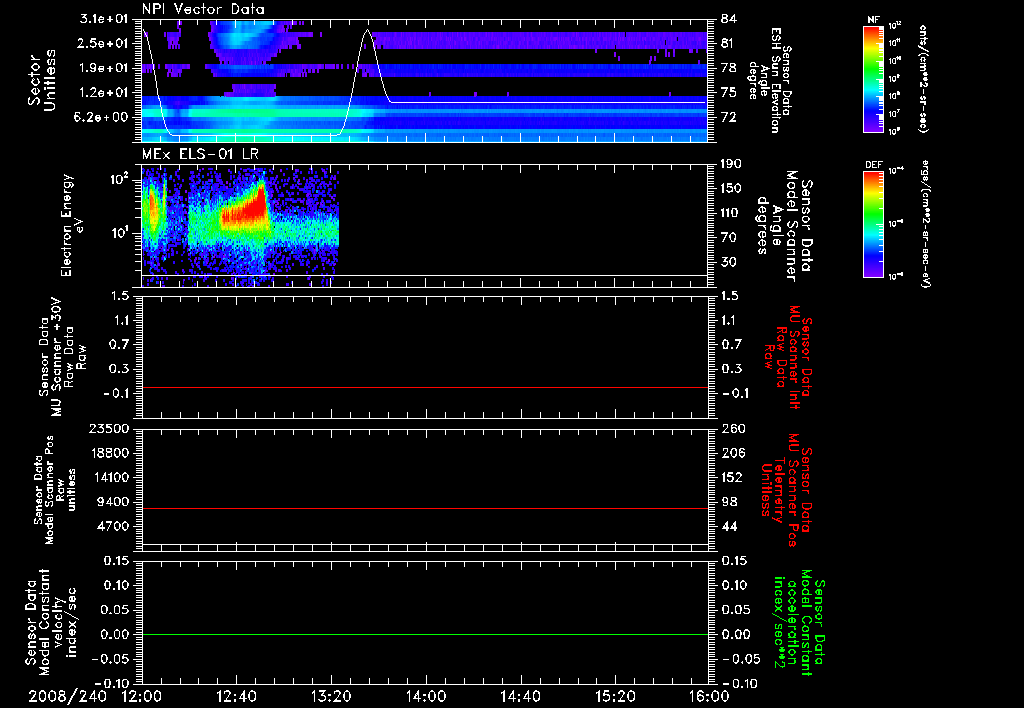
Task: Click the 44 telemetry axis tick
Action: (728, 526)
